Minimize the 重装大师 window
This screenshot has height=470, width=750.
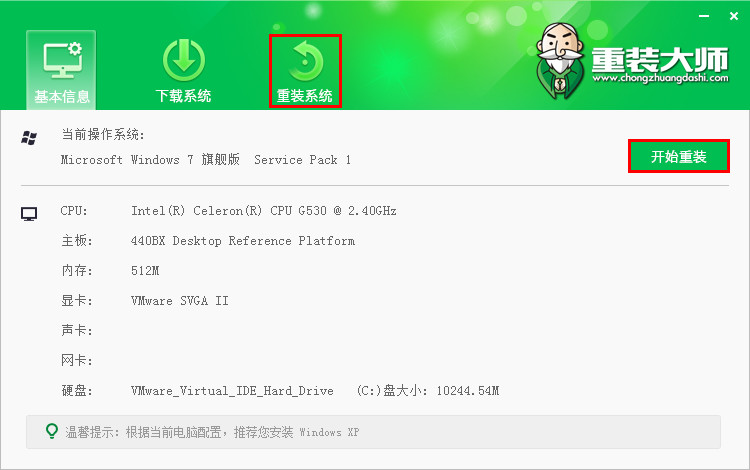704,16
